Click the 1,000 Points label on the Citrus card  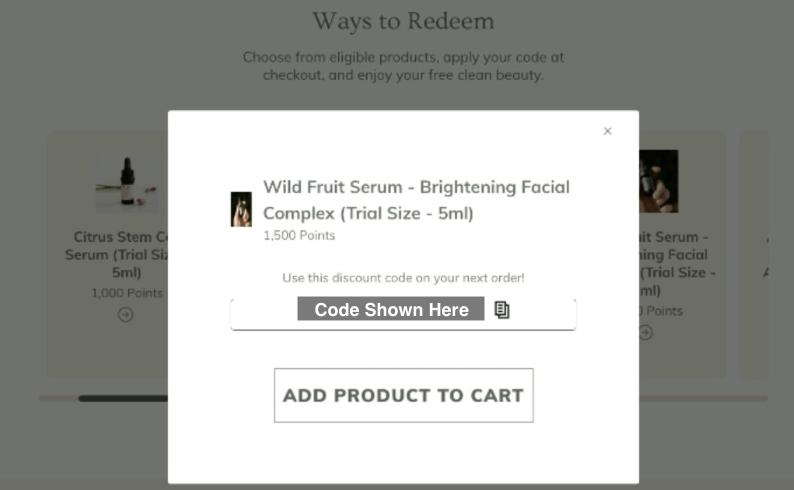click(x=126, y=293)
